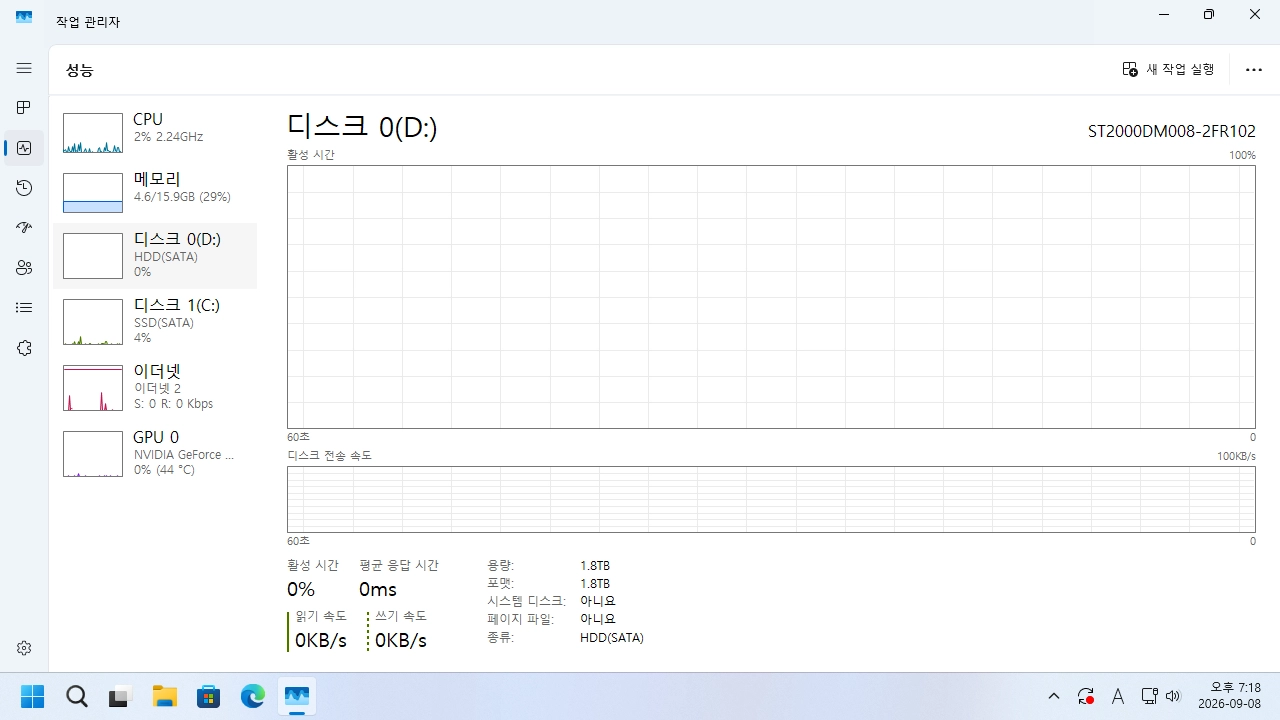Open Startup apps page icon
Image resolution: width=1280 pixels, height=720 pixels.
click(24, 228)
